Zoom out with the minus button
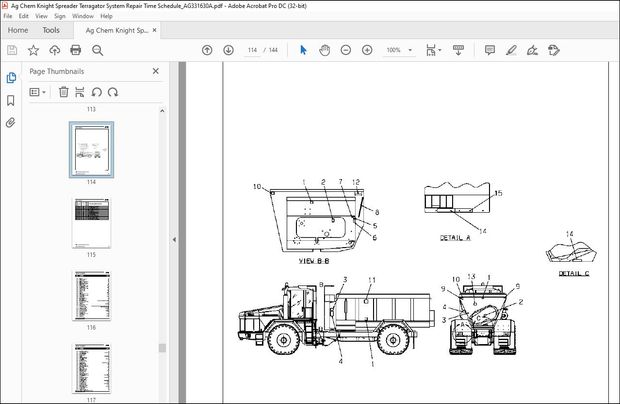The image size is (620, 404). [348, 50]
